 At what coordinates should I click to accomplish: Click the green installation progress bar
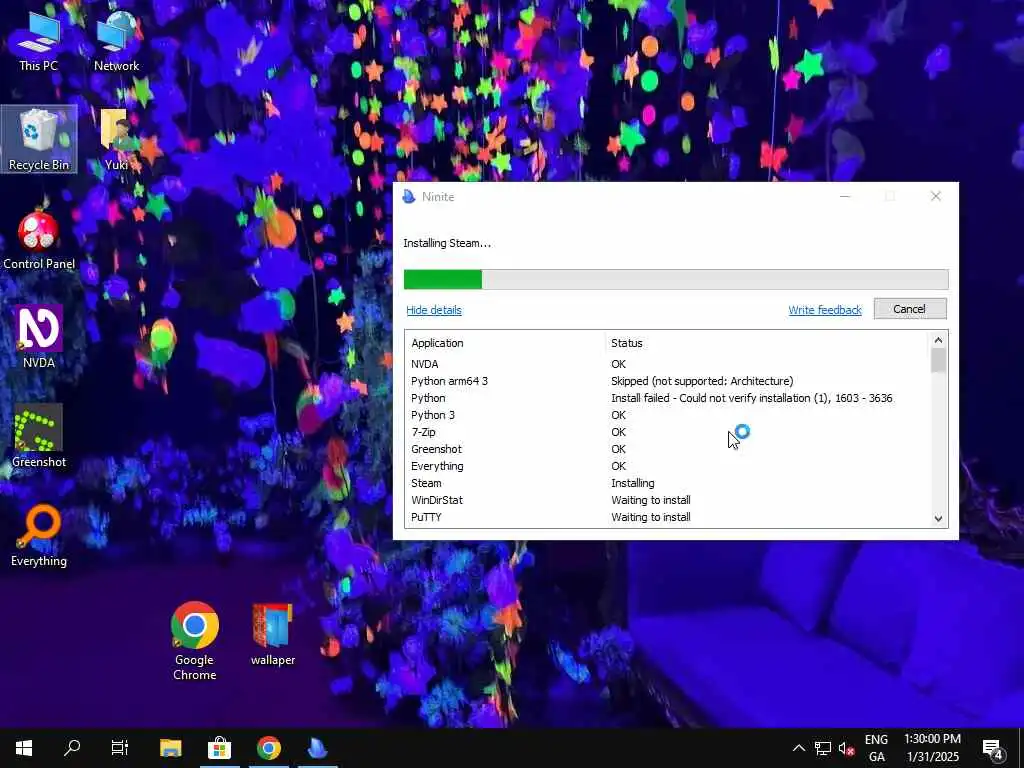(x=676, y=280)
